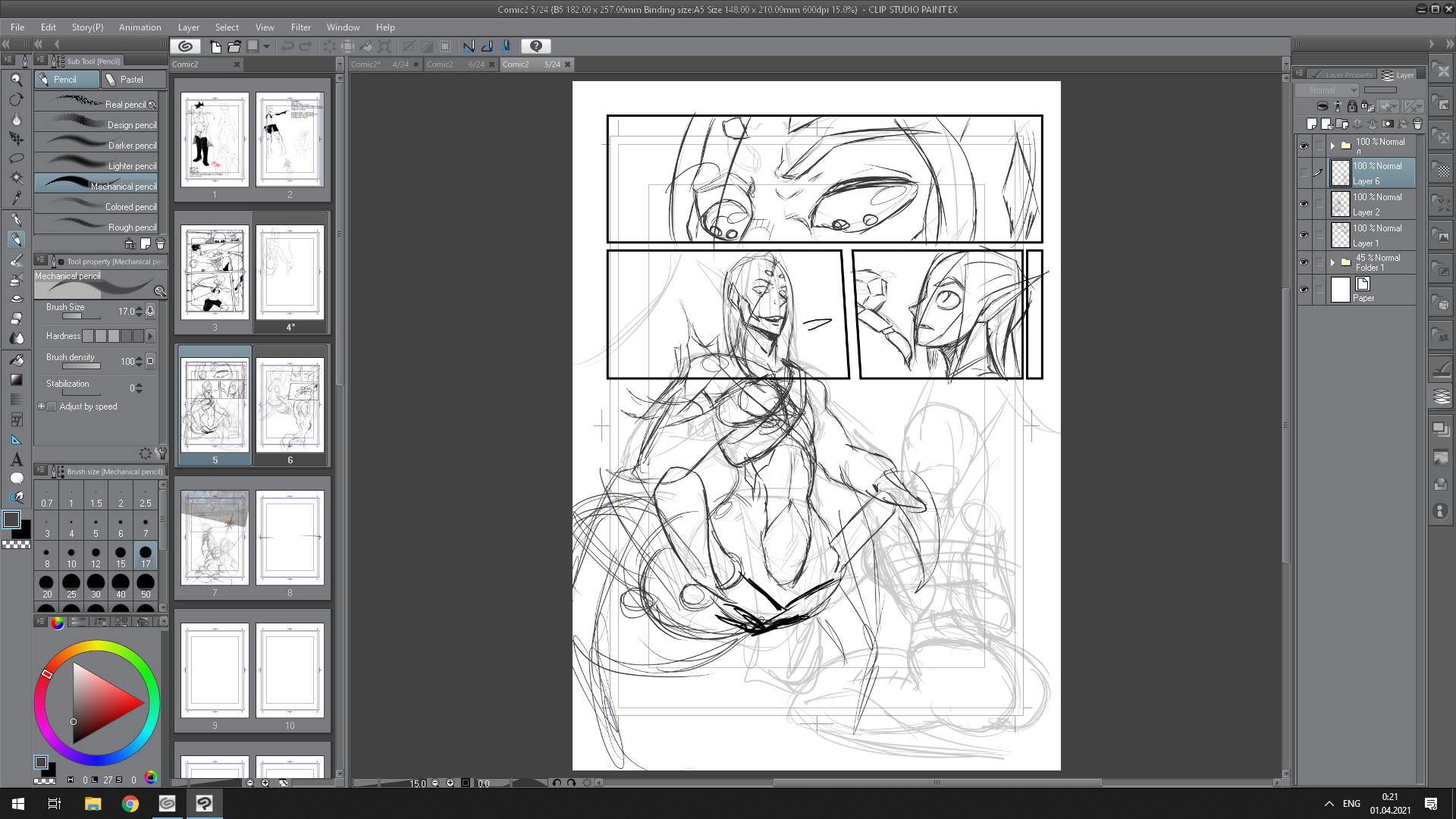Click the Lock Layer icon

tap(1352, 107)
